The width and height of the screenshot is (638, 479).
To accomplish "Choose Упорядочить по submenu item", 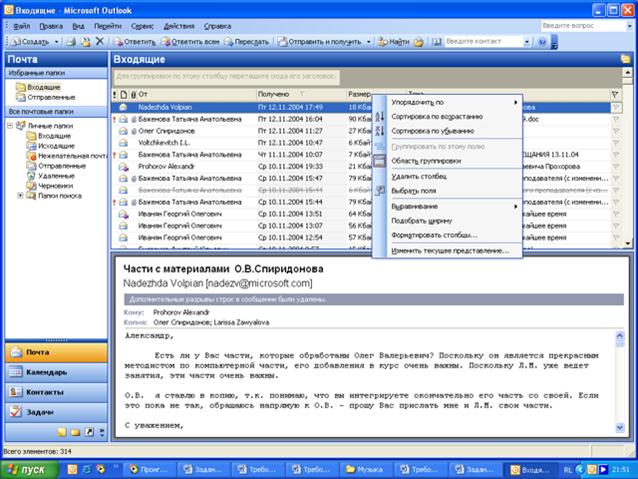I will (448, 103).
